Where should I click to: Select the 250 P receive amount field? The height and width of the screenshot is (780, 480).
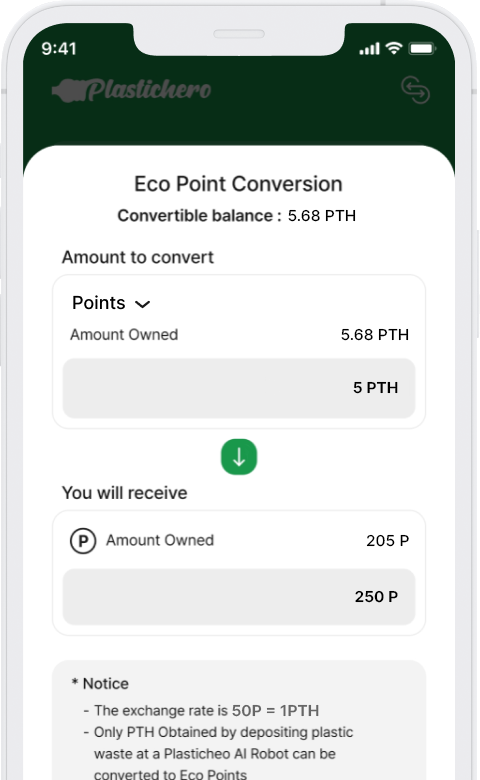239,596
